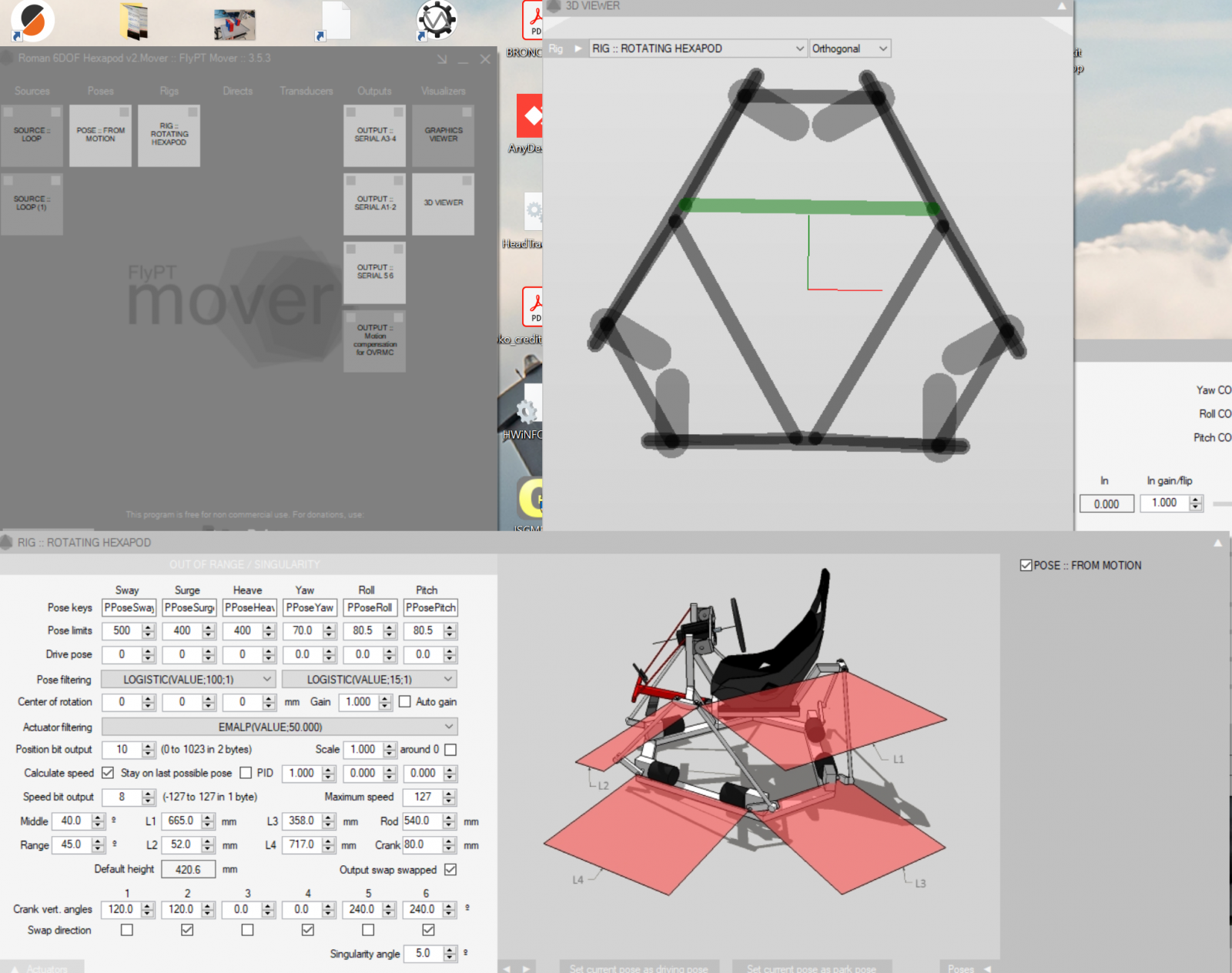Click the Sway pose limit stepper arrows

click(149, 630)
